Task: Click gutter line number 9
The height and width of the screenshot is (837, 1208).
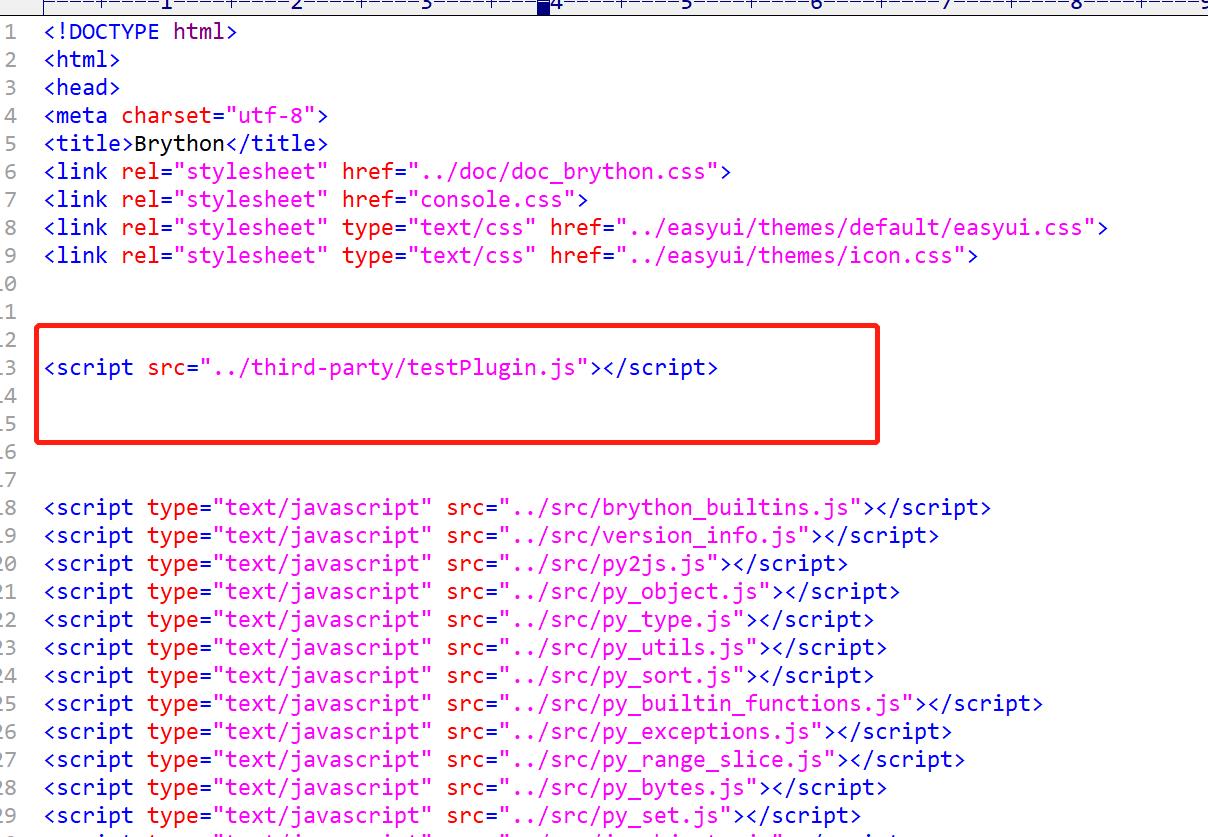Action: coord(11,256)
